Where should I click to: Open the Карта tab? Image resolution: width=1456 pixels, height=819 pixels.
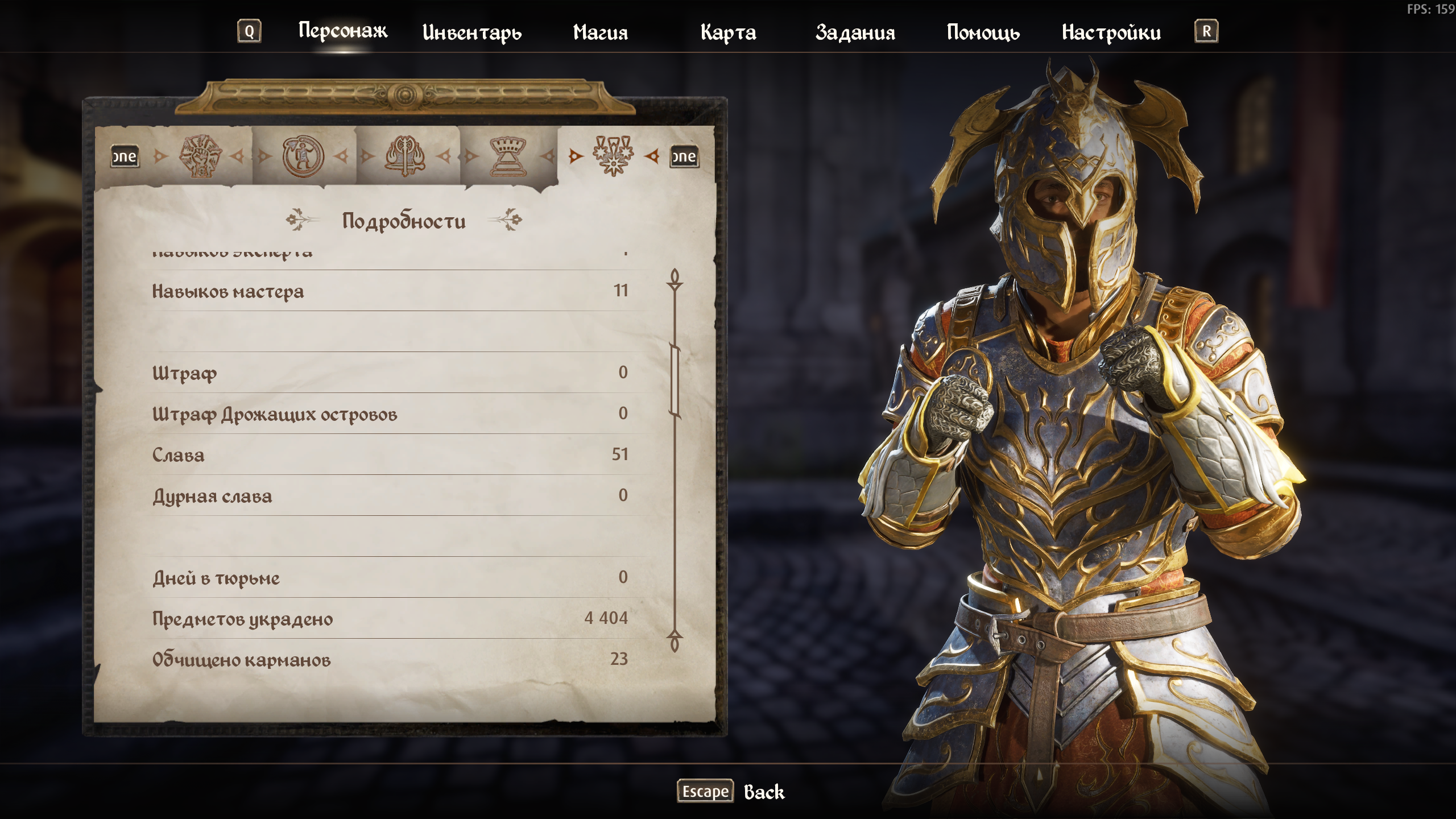coord(729,32)
